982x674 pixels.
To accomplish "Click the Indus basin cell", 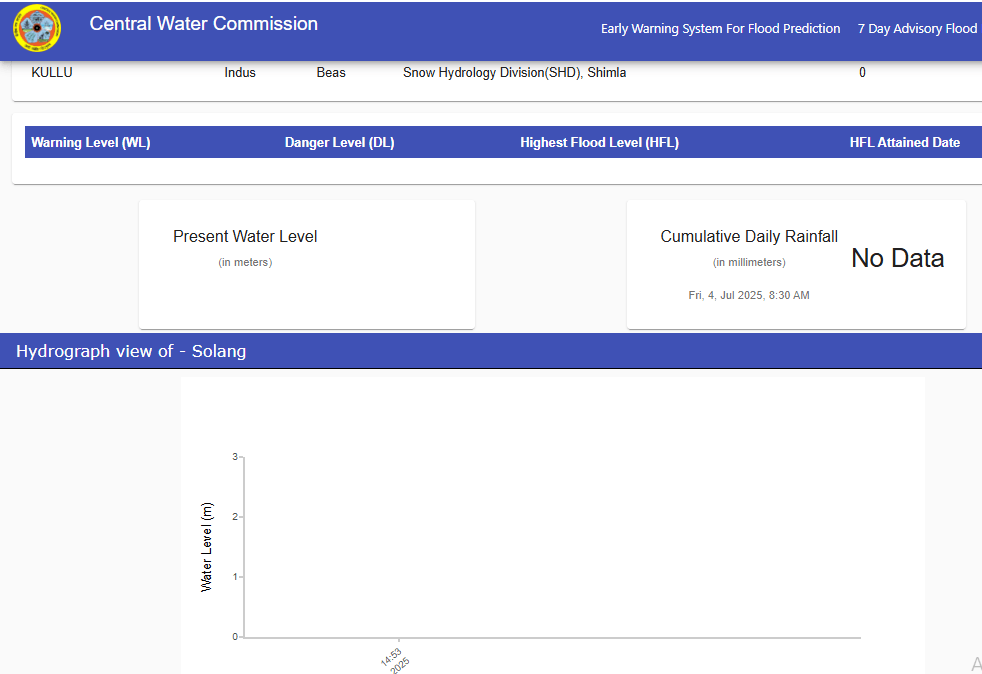I will pos(240,73).
